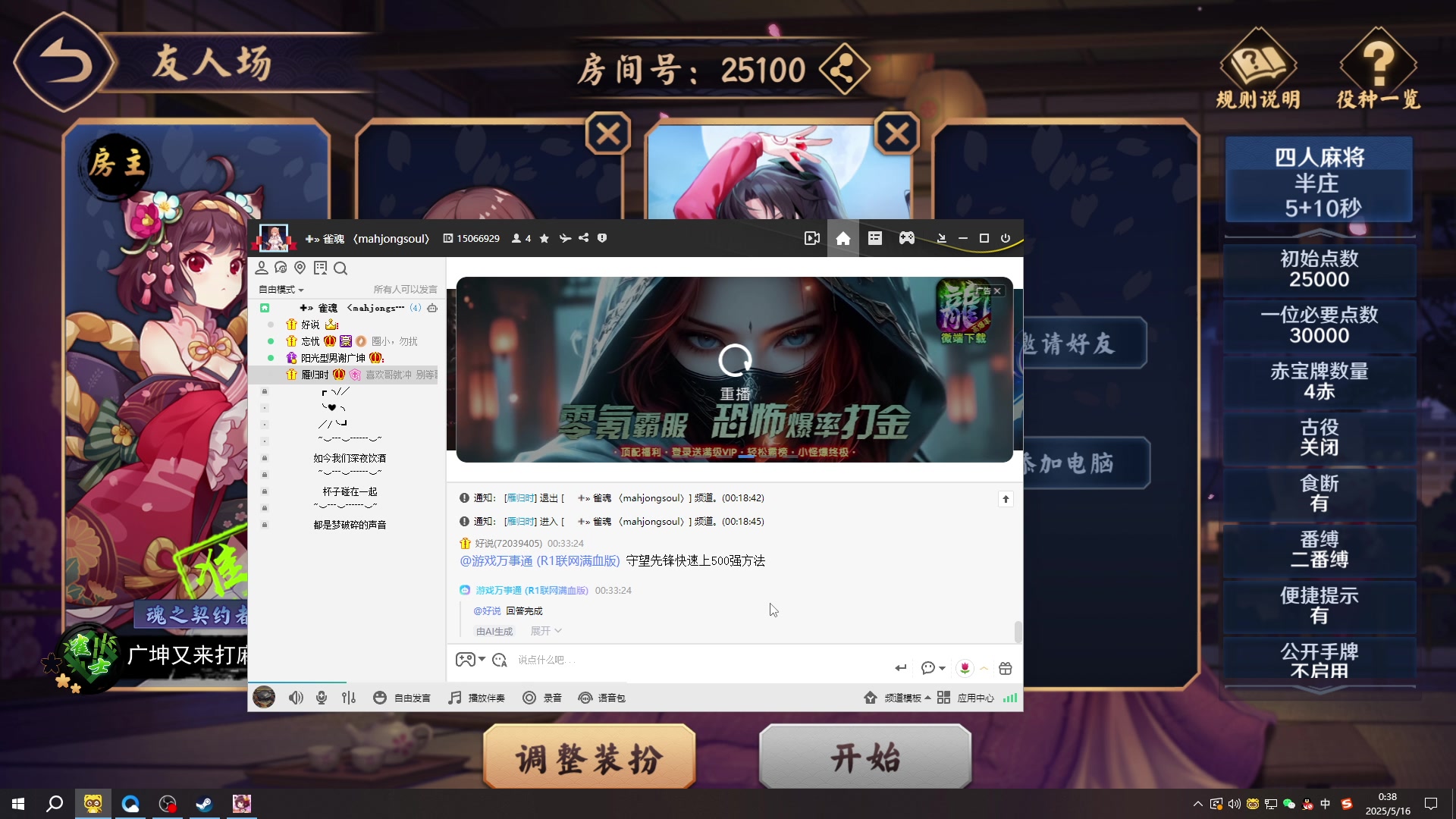Click the @游戏万事通 (R1联网满血版) mention link
Image resolution: width=1456 pixels, height=819 pixels.
[540, 560]
